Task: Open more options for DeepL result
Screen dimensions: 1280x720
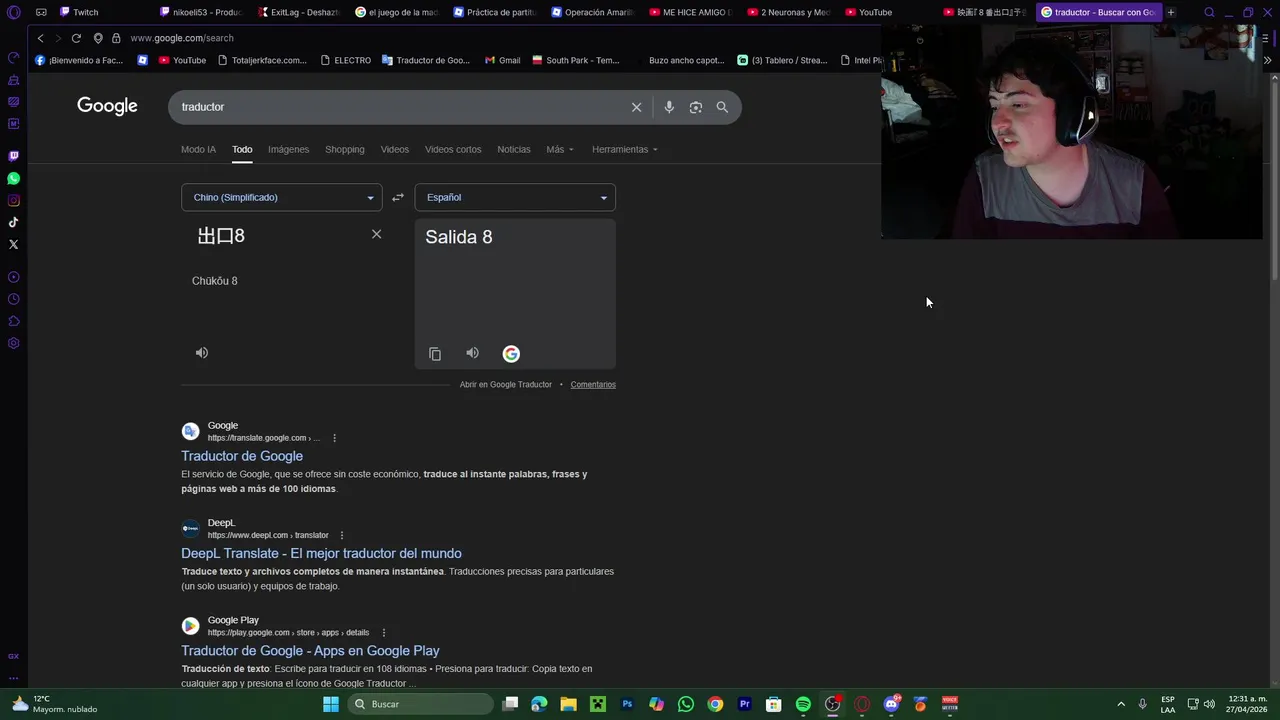Action: [341, 535]
